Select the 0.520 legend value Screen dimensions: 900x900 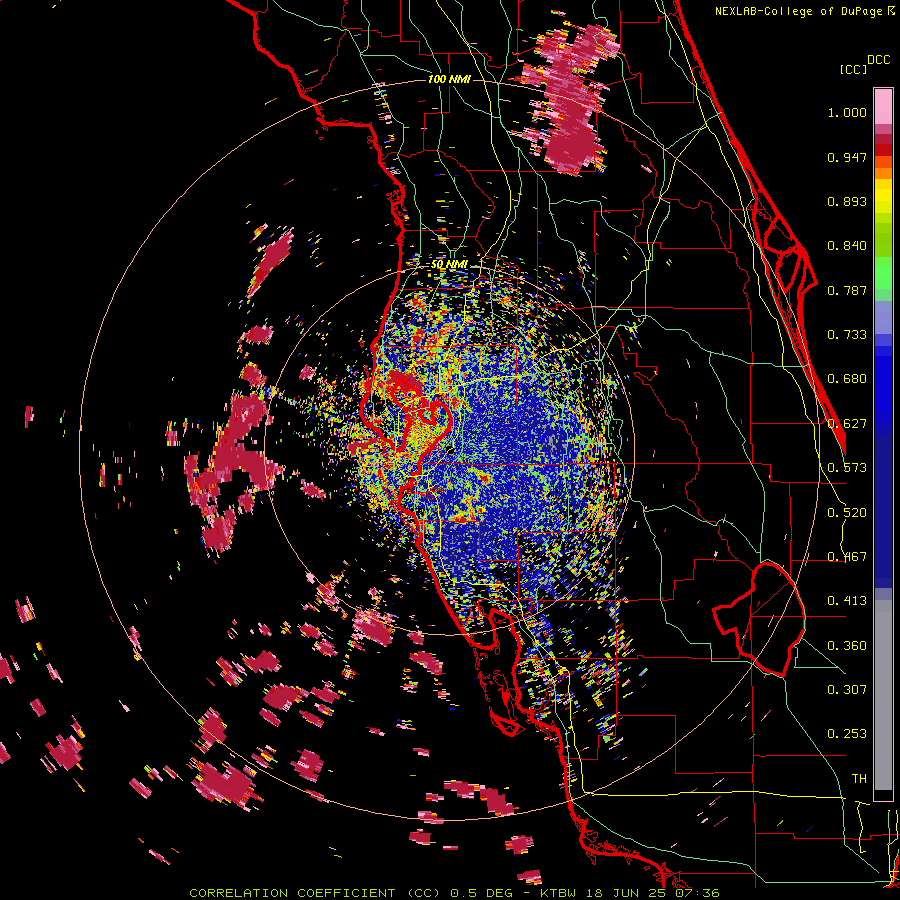click(847, 513)
